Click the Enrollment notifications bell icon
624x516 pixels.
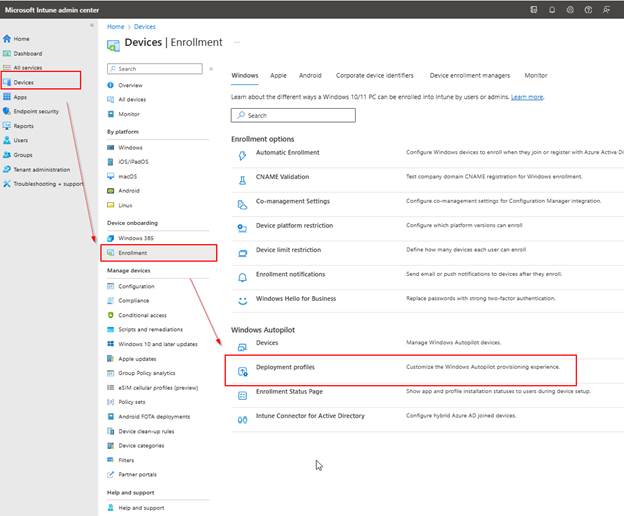click(x=242, y=276)
